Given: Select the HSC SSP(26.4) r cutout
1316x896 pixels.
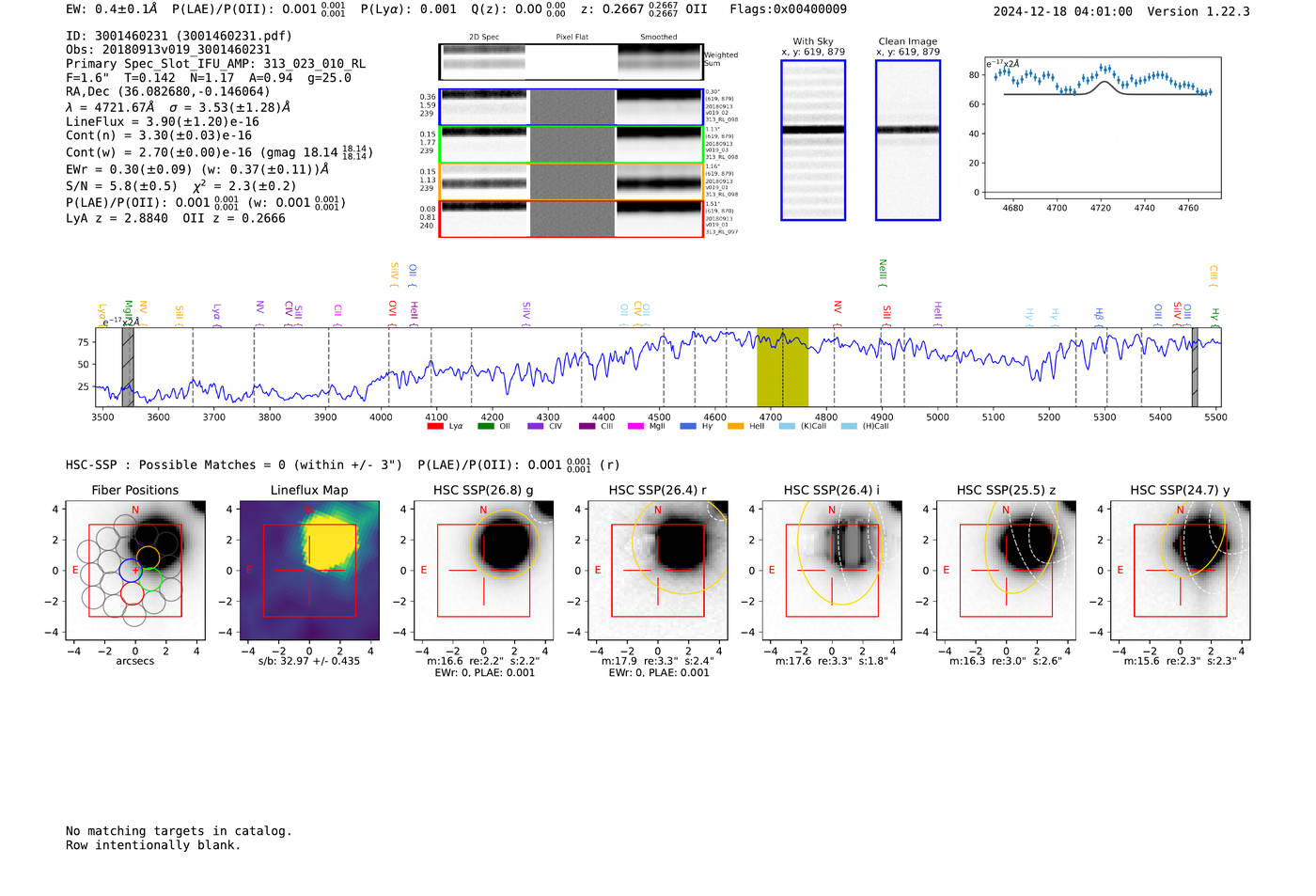Looking at the screenshot, I should click(x=658, y=570).
